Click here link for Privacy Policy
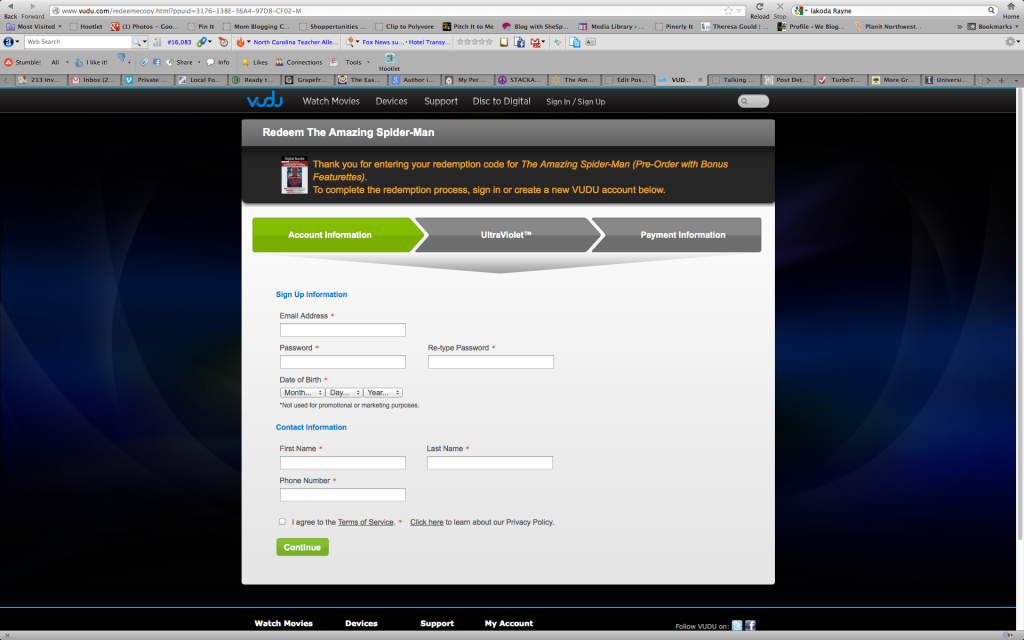Screen dimensions: 1024x640 point(426,522)
